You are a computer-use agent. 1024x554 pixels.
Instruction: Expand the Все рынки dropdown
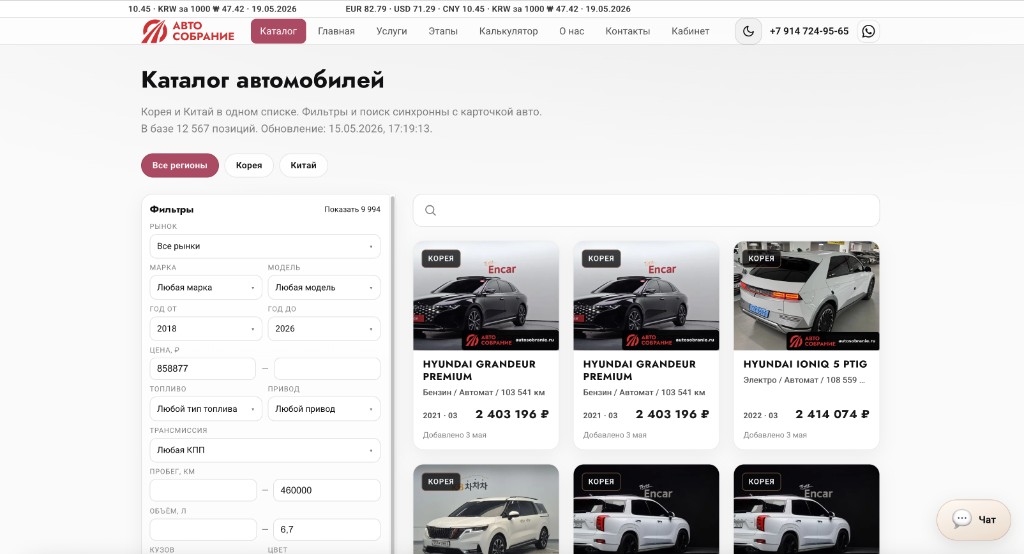coord(264,246)
